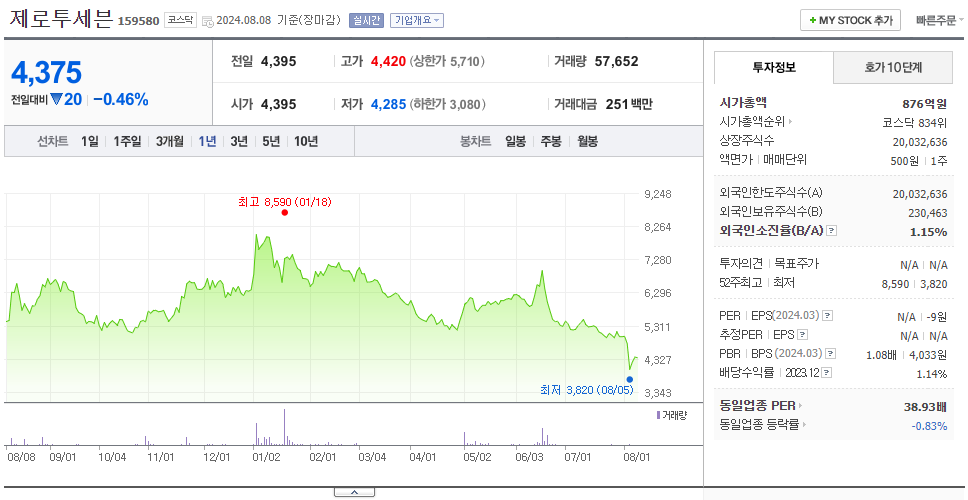Click the red 최고 8,590 marker dot
The height and width of the screenshot is (500, 968).
(285, 212)
